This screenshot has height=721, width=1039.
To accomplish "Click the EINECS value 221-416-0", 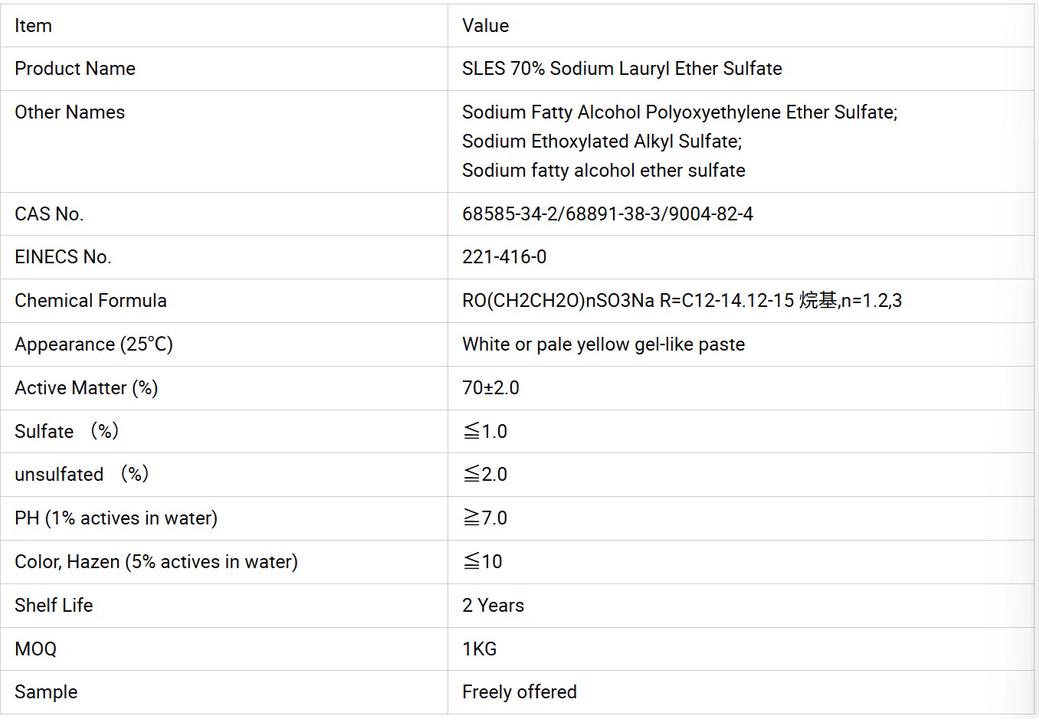I will pyautogui.click(x=504, y=257).
